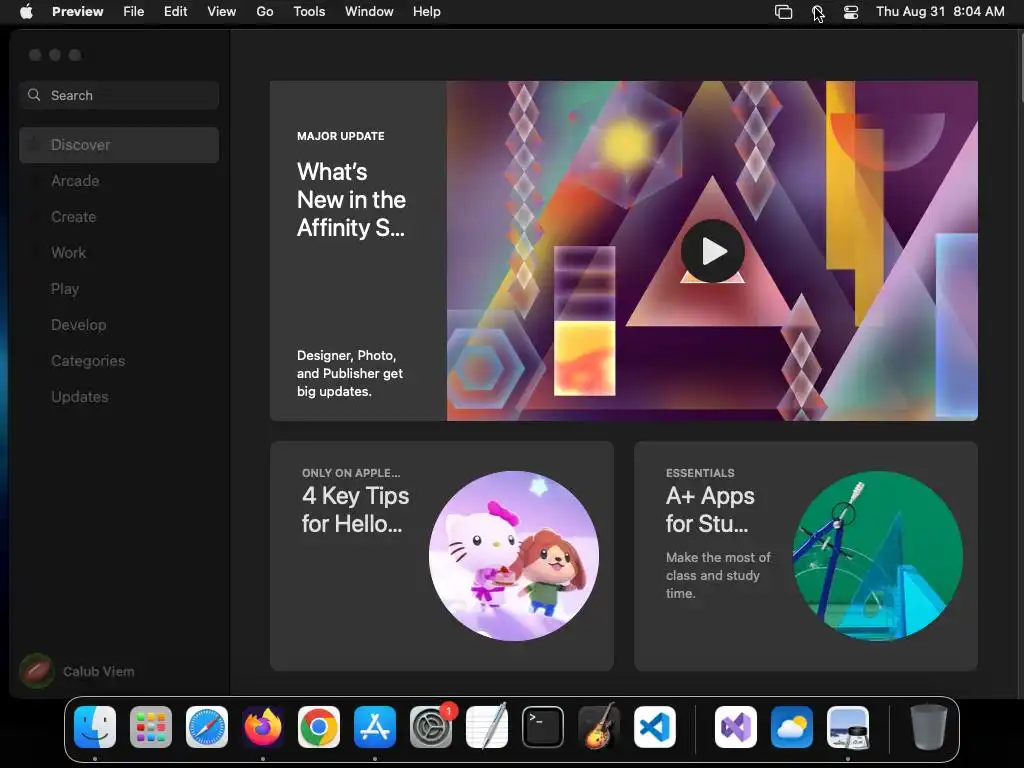Go to the Play section

[119, 289]
